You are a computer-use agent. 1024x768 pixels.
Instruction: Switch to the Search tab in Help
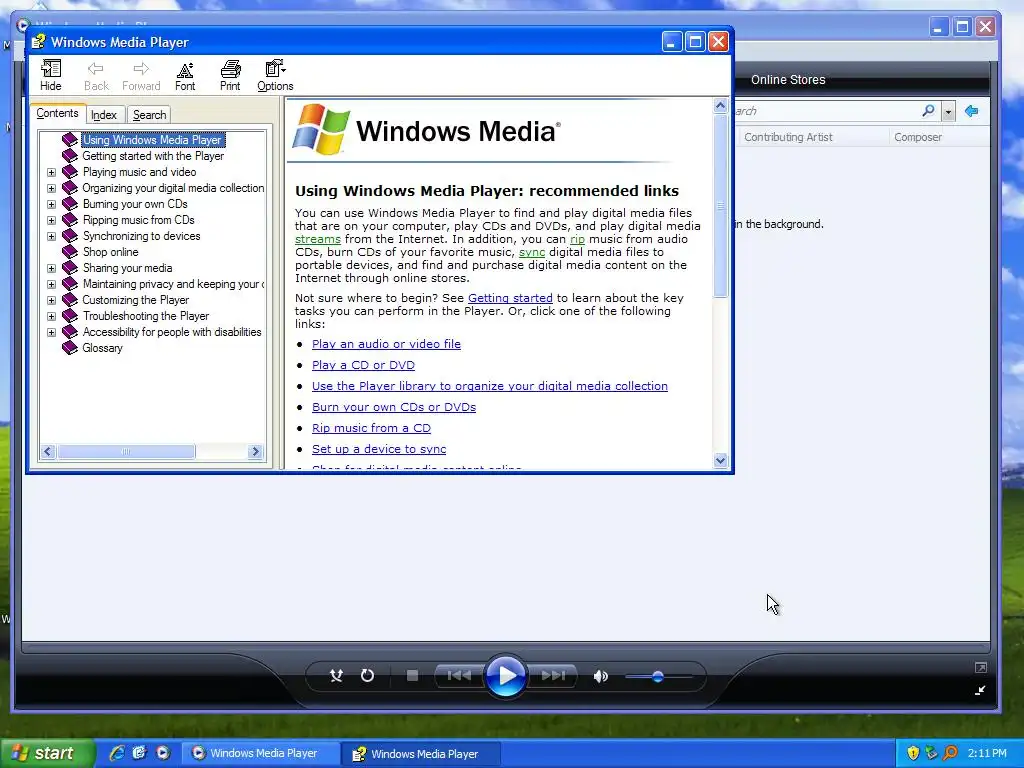[x=150, y=115]
